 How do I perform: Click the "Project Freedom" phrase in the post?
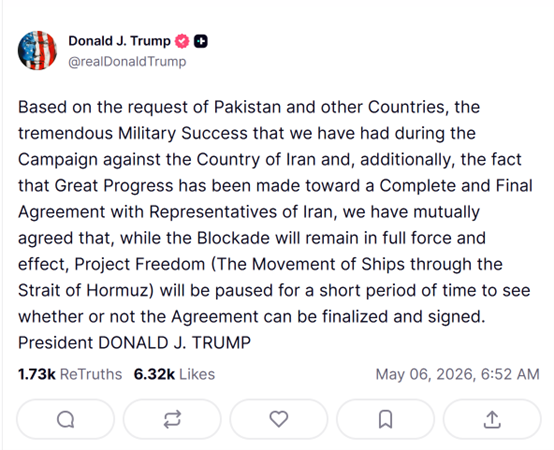pos(140,264)
